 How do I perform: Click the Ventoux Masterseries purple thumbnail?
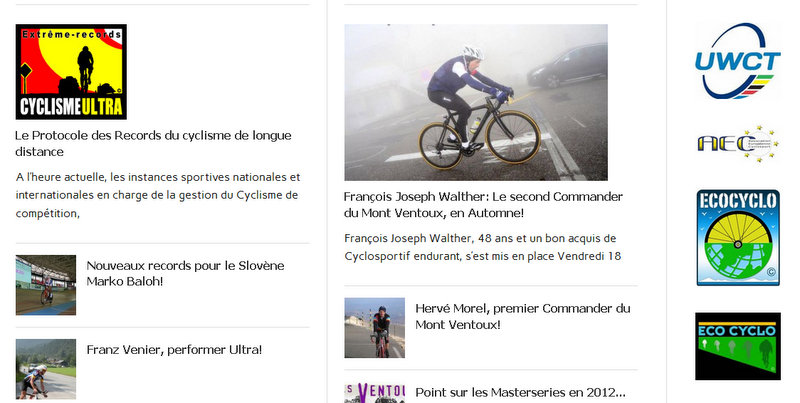tap(374, 393)
